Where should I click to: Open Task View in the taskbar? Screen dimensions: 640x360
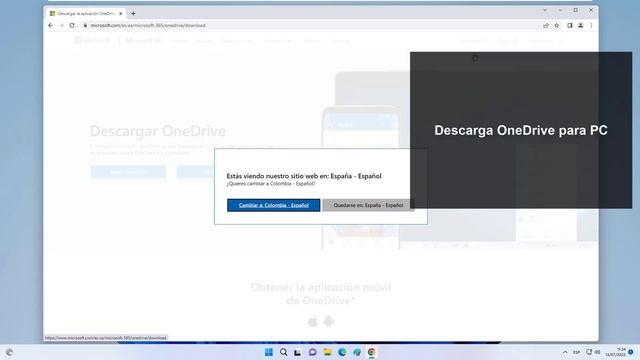pos(298,352)
